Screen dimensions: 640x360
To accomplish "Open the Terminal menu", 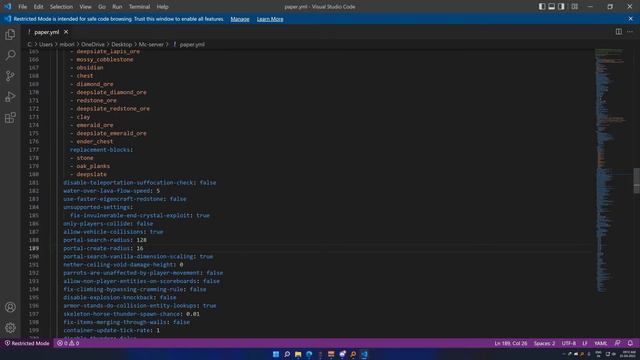I will click(x=139, y=7).
